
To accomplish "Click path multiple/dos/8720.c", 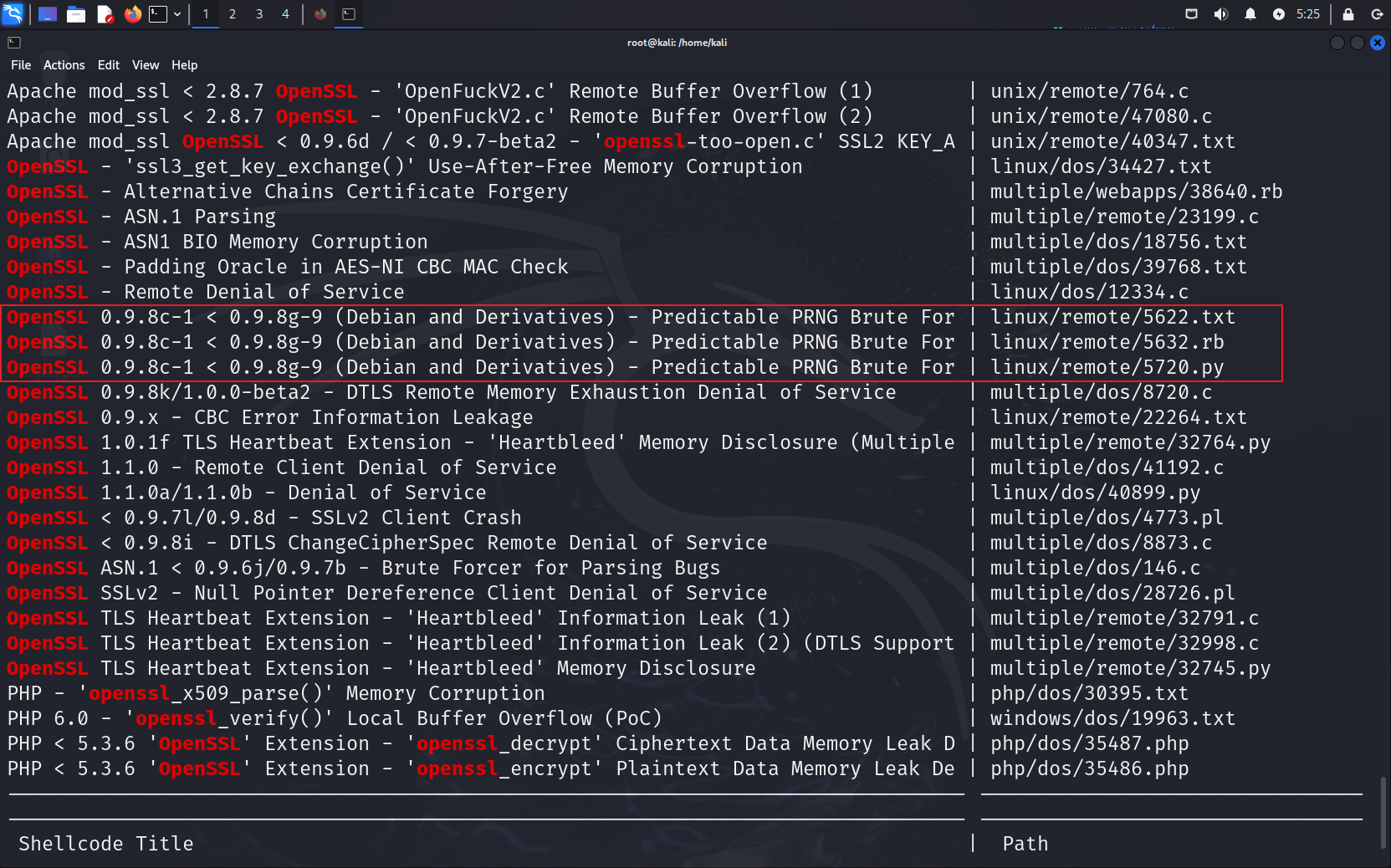I will pyautogui.click(x=1102, y=392).
